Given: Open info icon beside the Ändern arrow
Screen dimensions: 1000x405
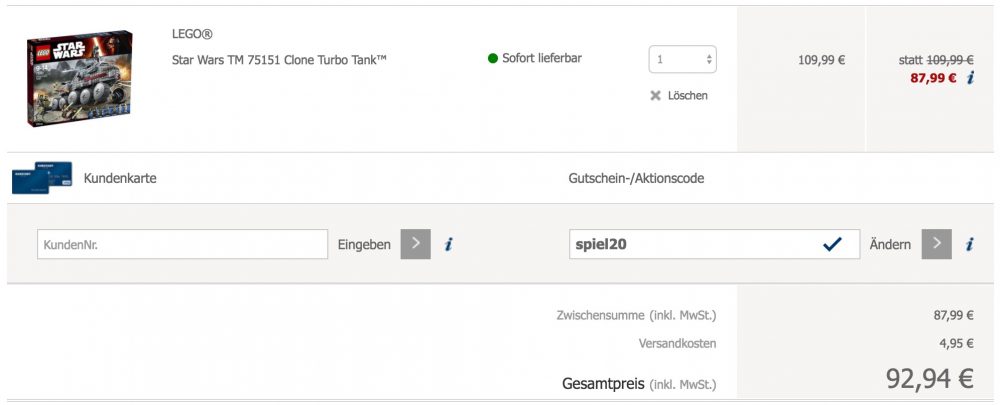Looking at the screenshot, I should click(969, 244).
